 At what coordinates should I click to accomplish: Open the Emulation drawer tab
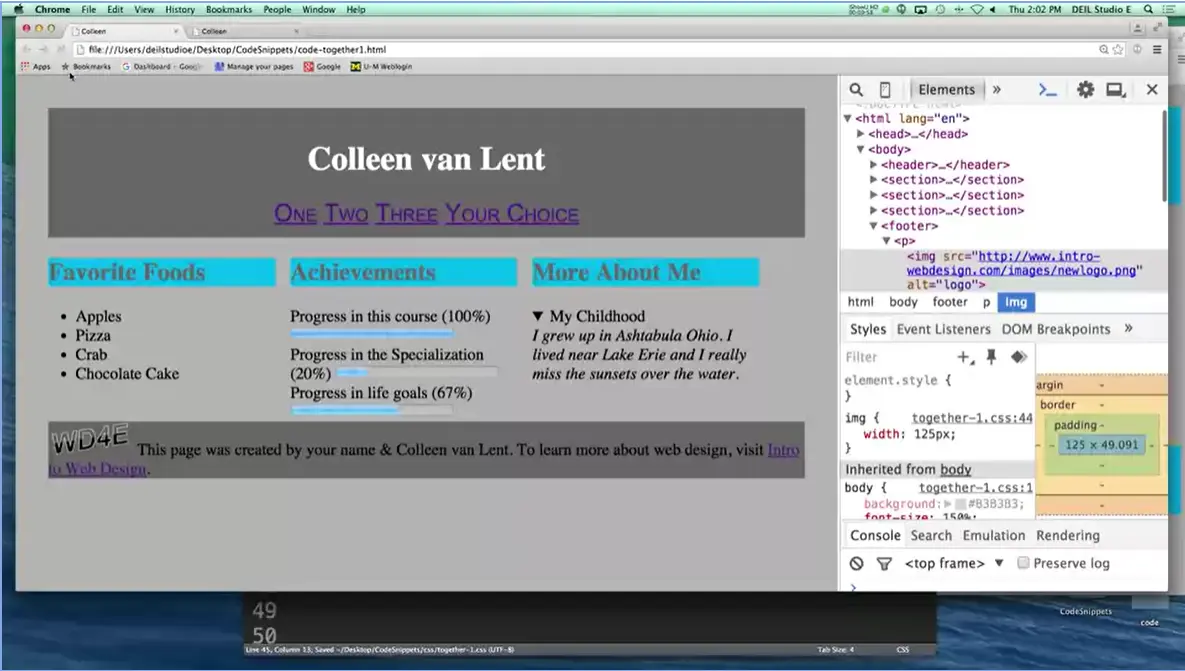(993, 536)
